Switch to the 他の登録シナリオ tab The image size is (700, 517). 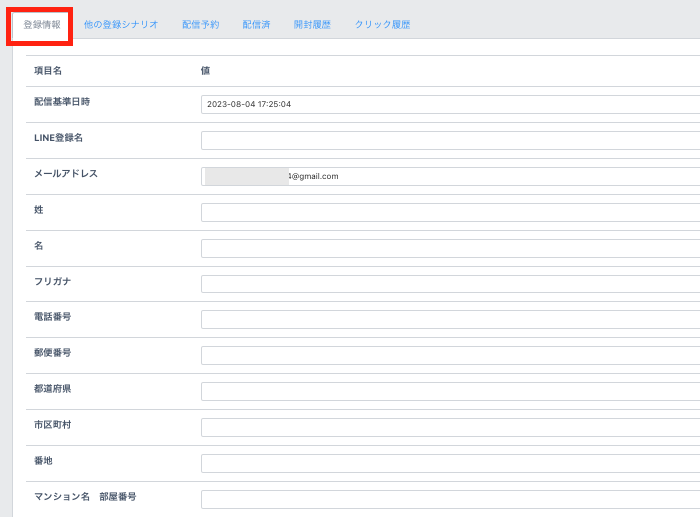click(x=121, y=24)
